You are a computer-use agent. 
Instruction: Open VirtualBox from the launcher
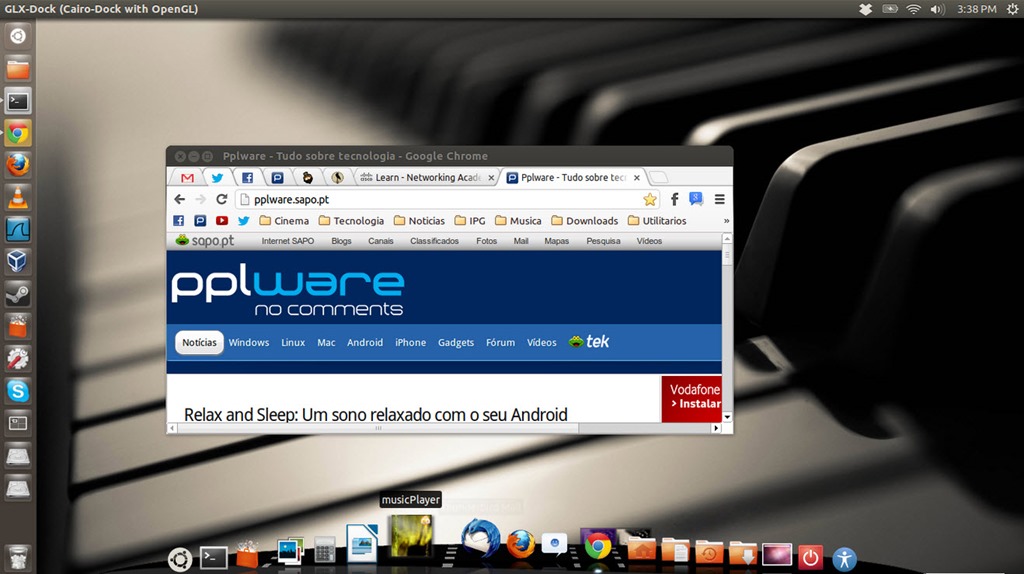coord(18,262)
